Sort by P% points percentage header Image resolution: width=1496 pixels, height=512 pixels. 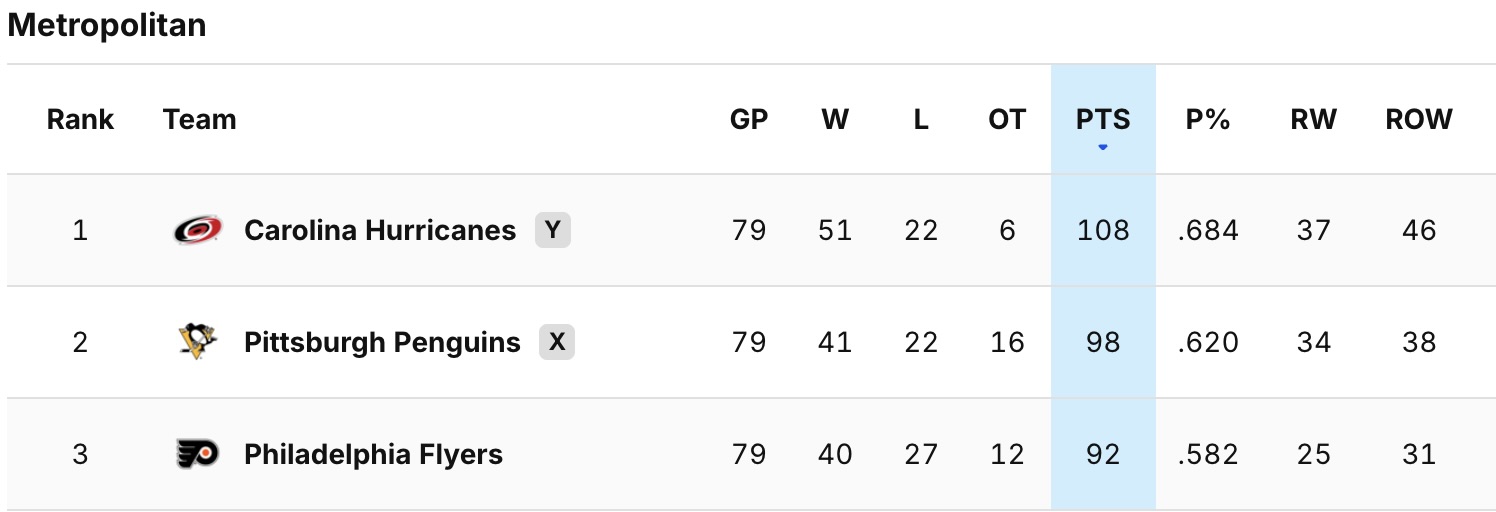[x=1208, y=120]
